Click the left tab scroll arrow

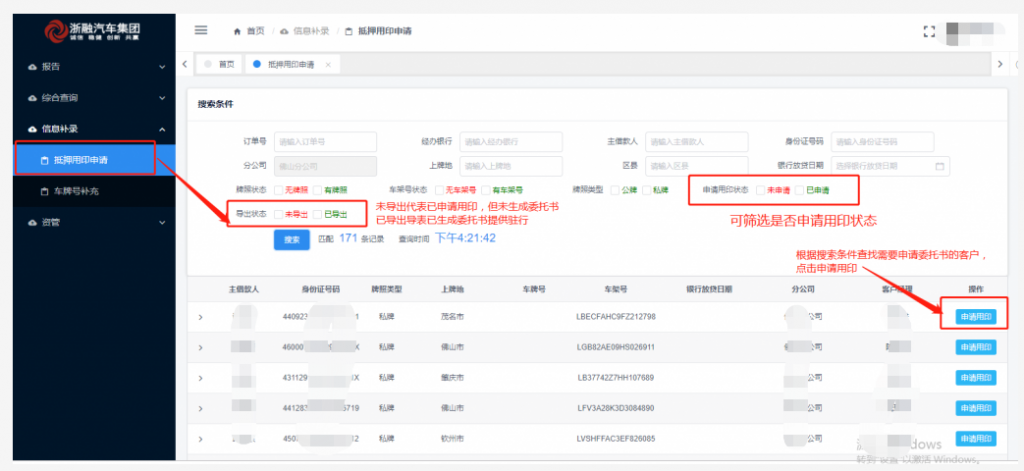(x=185, y=64)
